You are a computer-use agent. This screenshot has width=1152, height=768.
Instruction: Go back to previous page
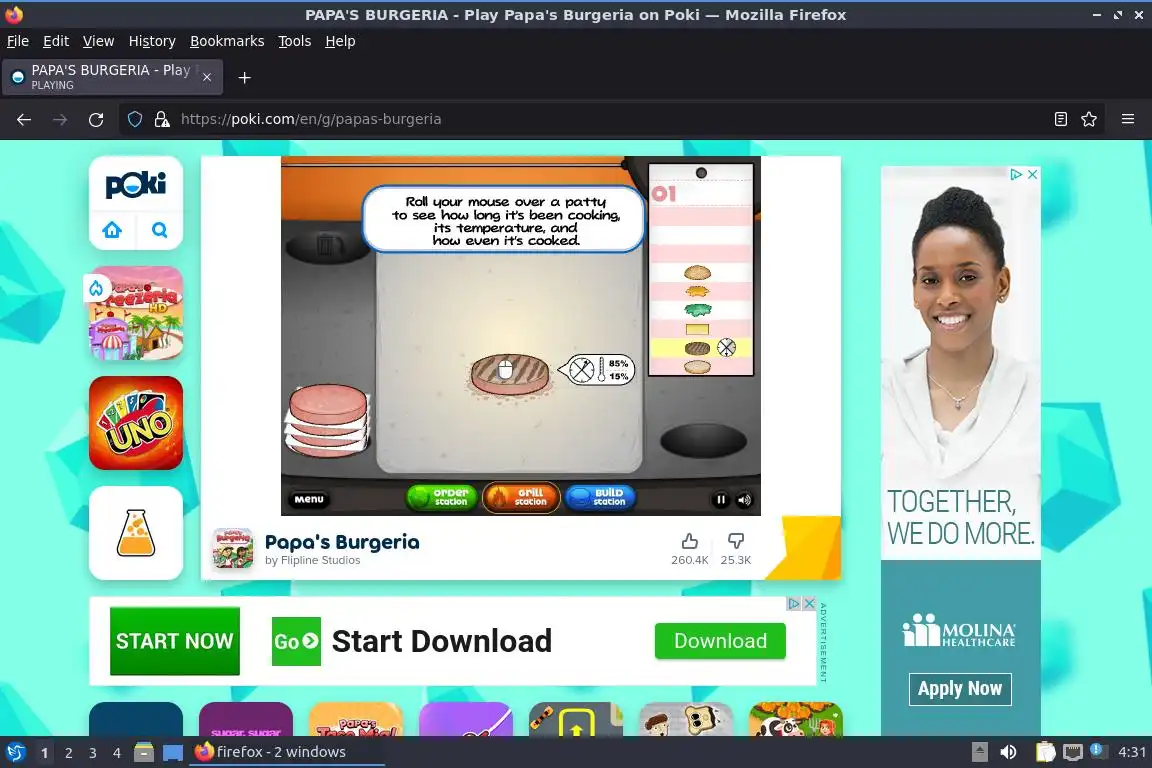24,119
